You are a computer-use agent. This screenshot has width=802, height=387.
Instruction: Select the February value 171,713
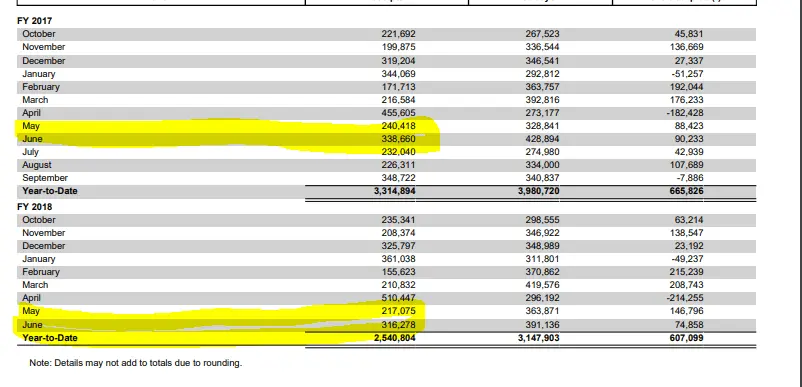[398, 87]
